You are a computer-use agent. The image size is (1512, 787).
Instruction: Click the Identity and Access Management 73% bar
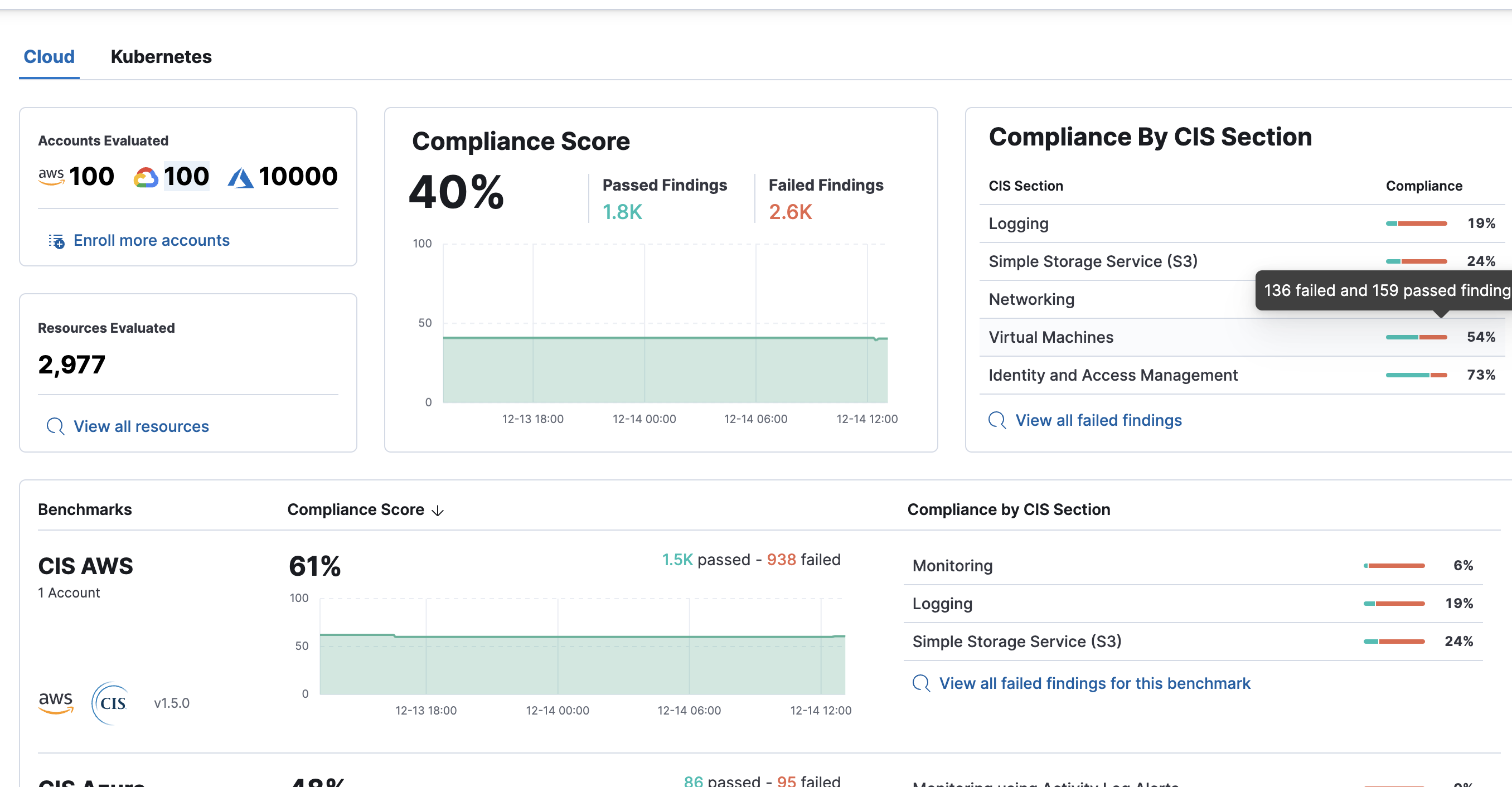click(x=1416, y=375)
